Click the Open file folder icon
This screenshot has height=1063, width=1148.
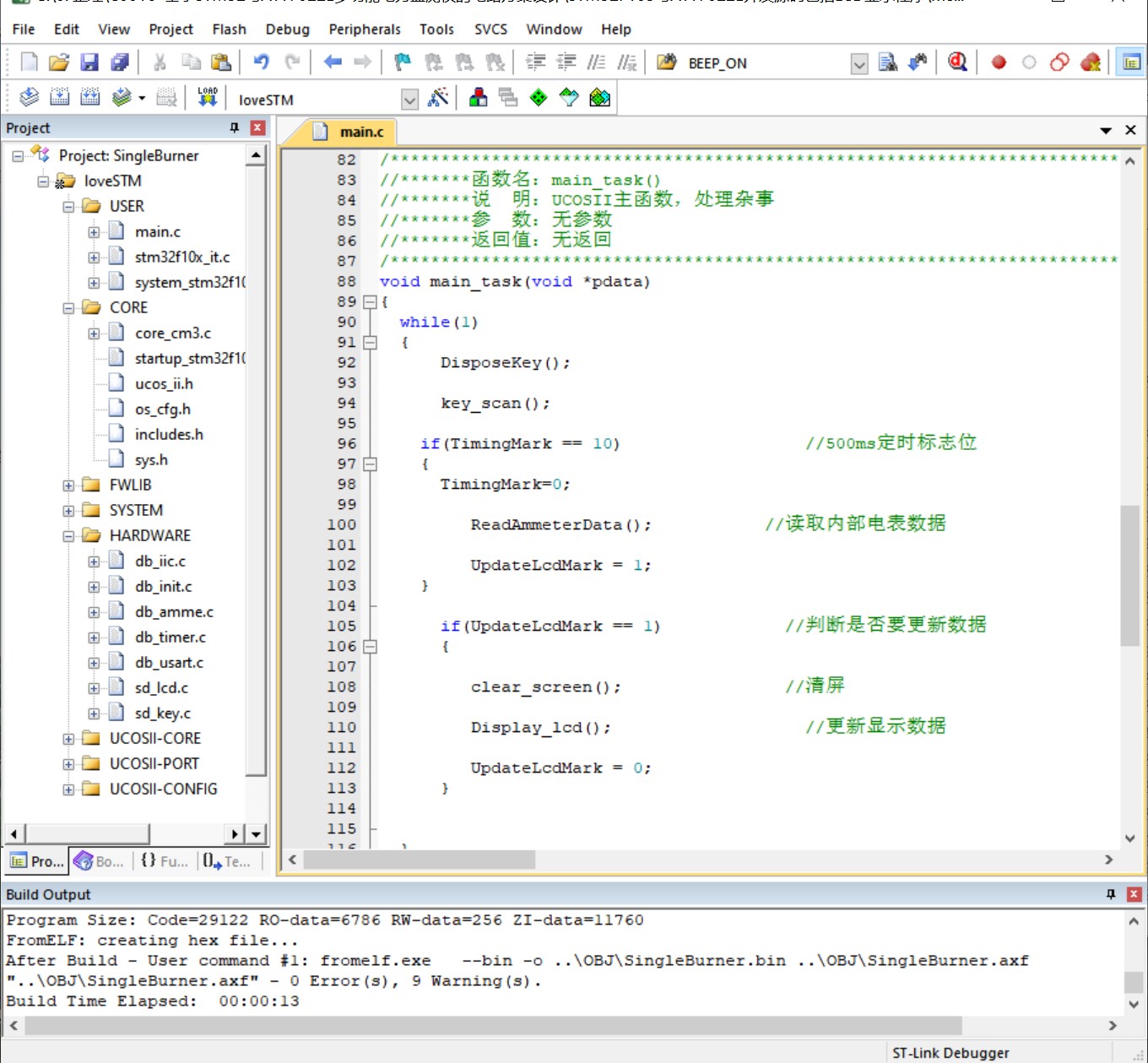[59, 62]
